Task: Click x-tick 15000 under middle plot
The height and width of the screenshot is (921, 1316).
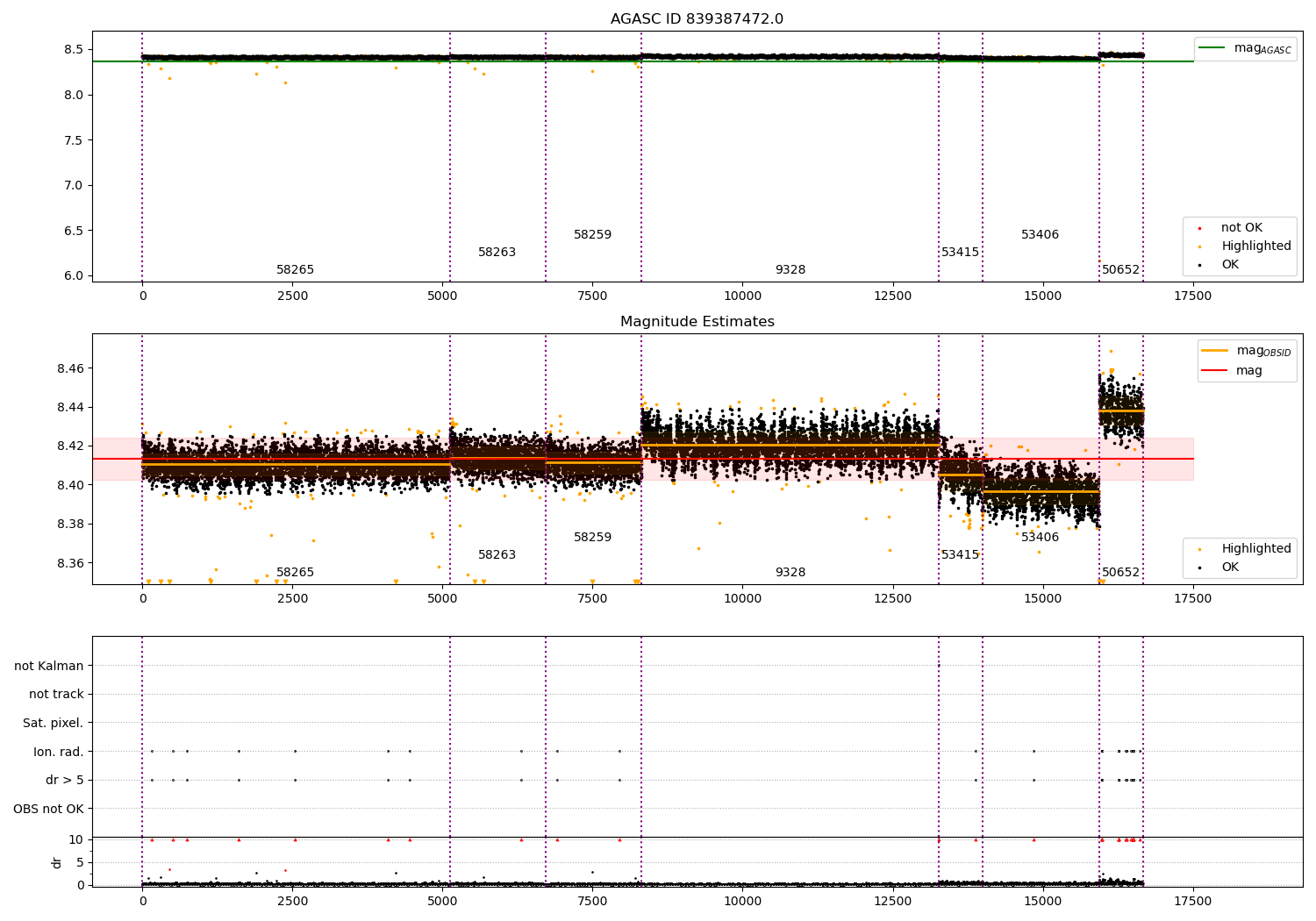Action: [1042, 599]
